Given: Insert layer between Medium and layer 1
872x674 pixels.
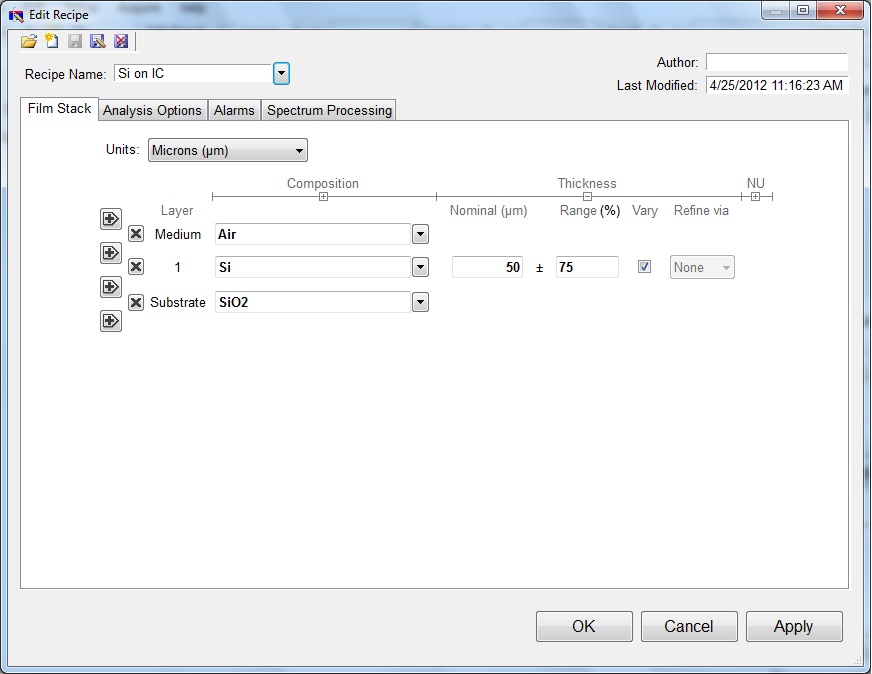Looking at the screenshot, I should pyautogui.click(x=111, y=253).
